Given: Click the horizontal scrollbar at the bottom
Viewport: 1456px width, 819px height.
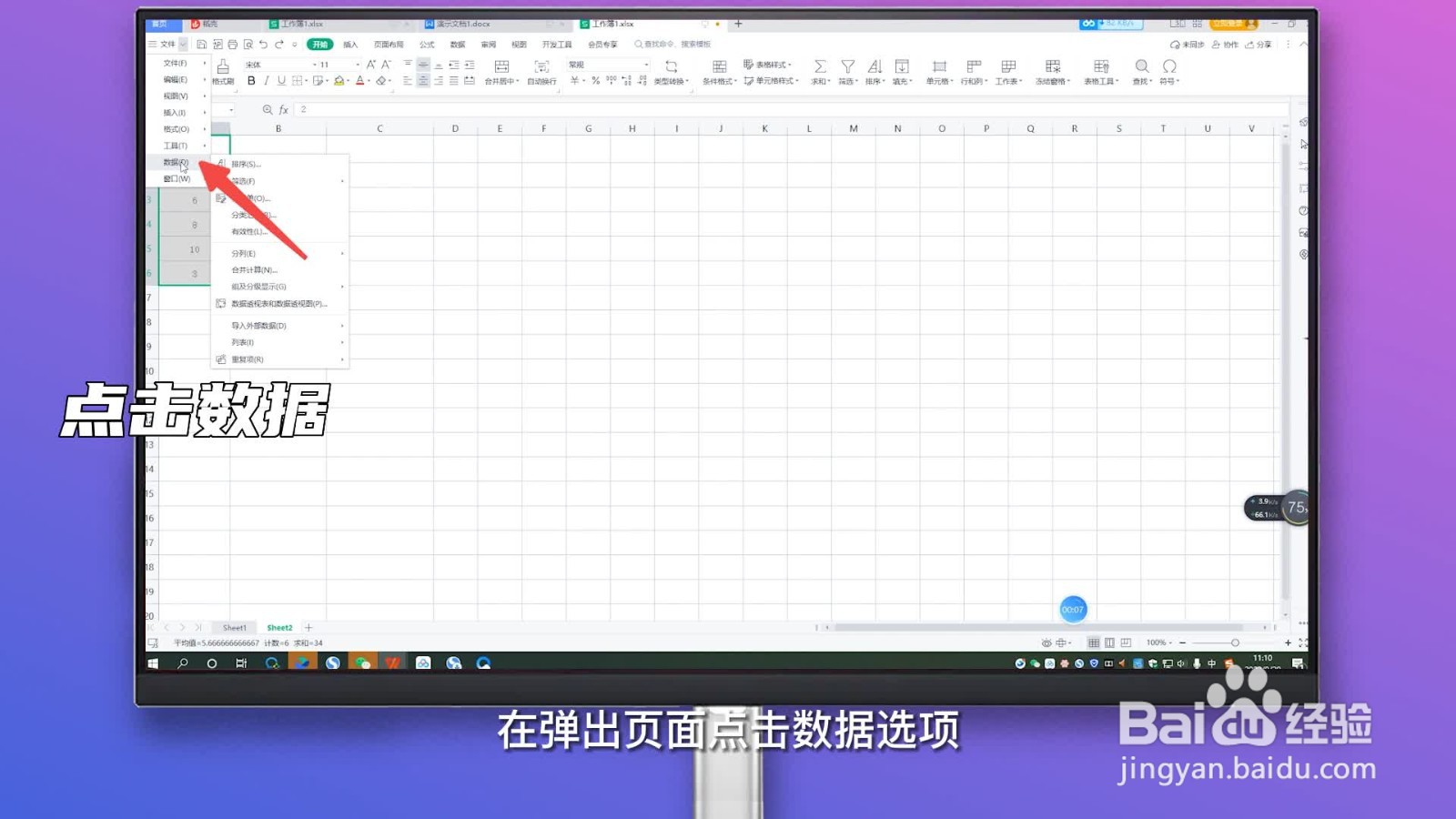Looking at the screenshot, I should (1039, 627).
